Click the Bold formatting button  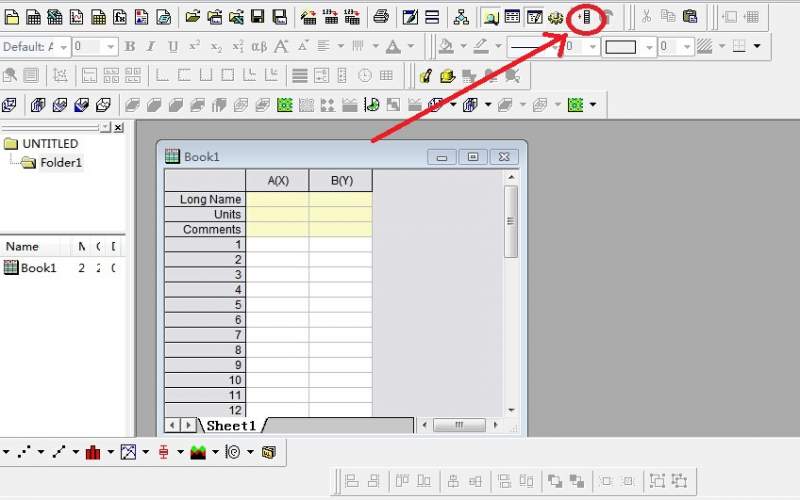pos(130,47)
